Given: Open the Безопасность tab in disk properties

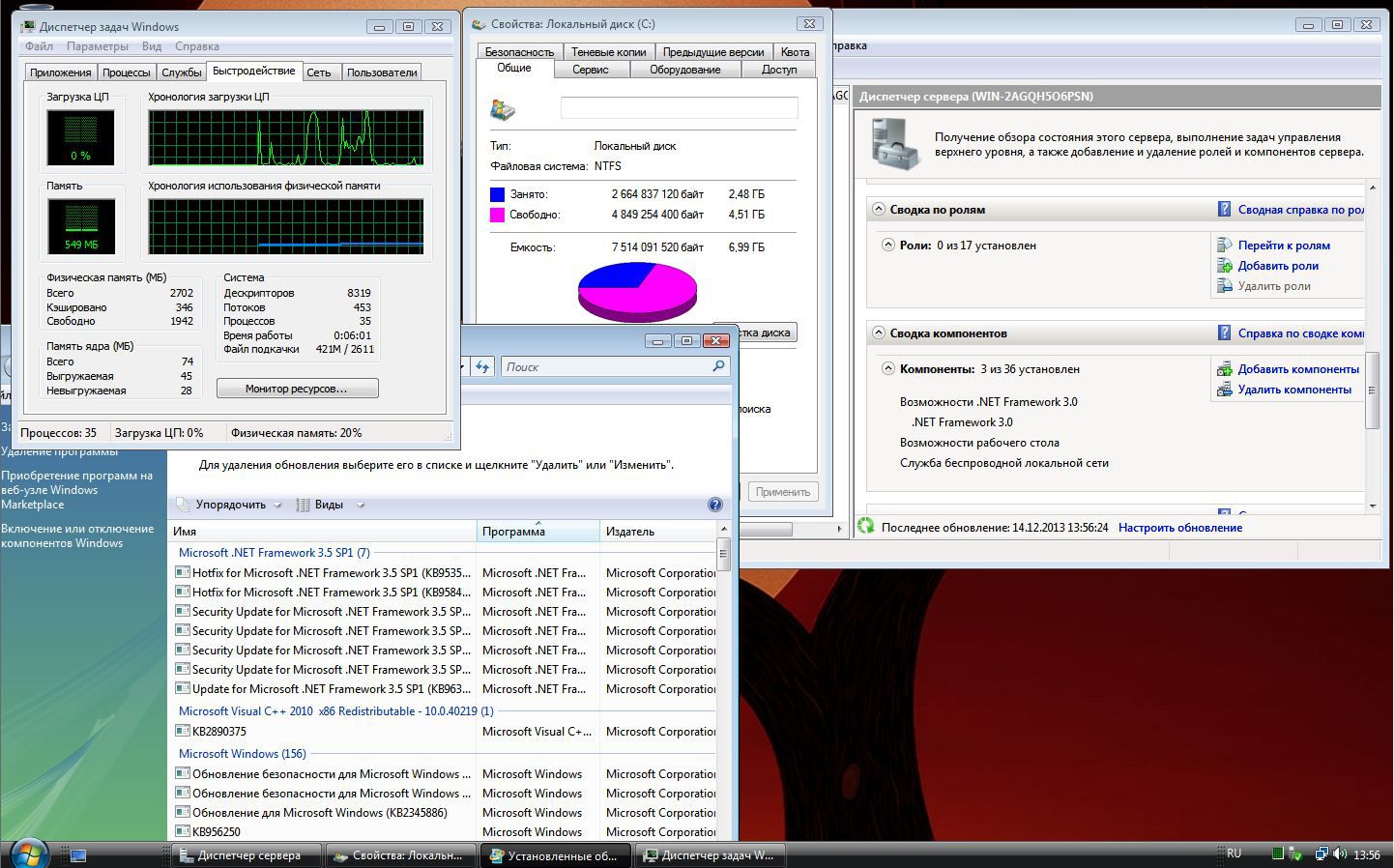Looking at the screenshot, I should tap(519, 52).
